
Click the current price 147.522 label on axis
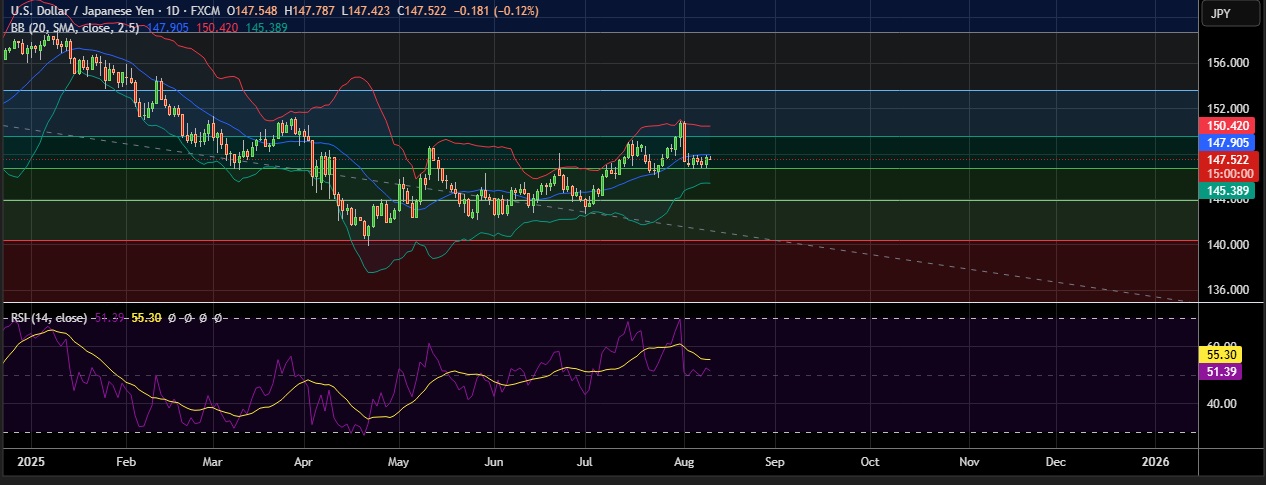[1229, 159]
